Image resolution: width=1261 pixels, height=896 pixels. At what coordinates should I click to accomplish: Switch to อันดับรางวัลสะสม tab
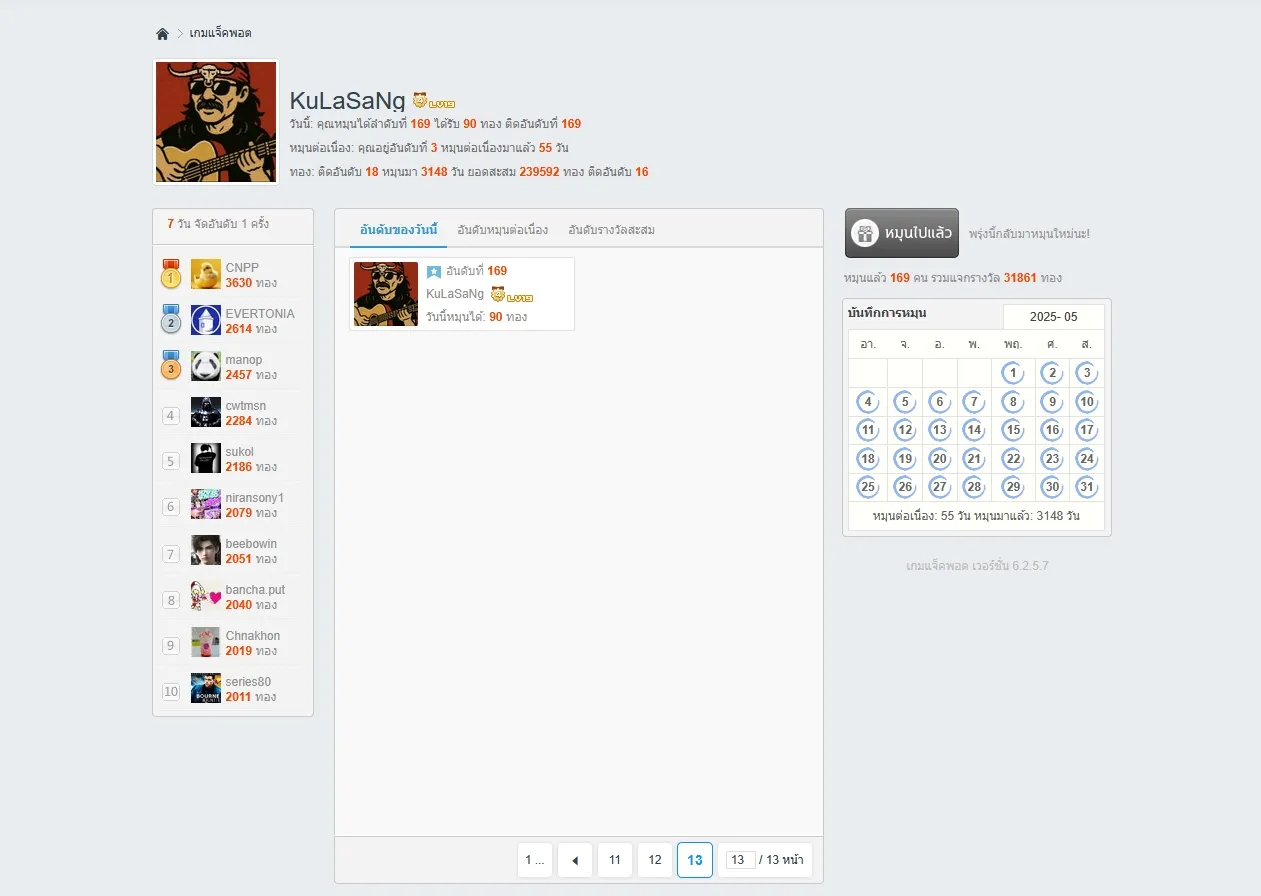click(x=611, y=230)
